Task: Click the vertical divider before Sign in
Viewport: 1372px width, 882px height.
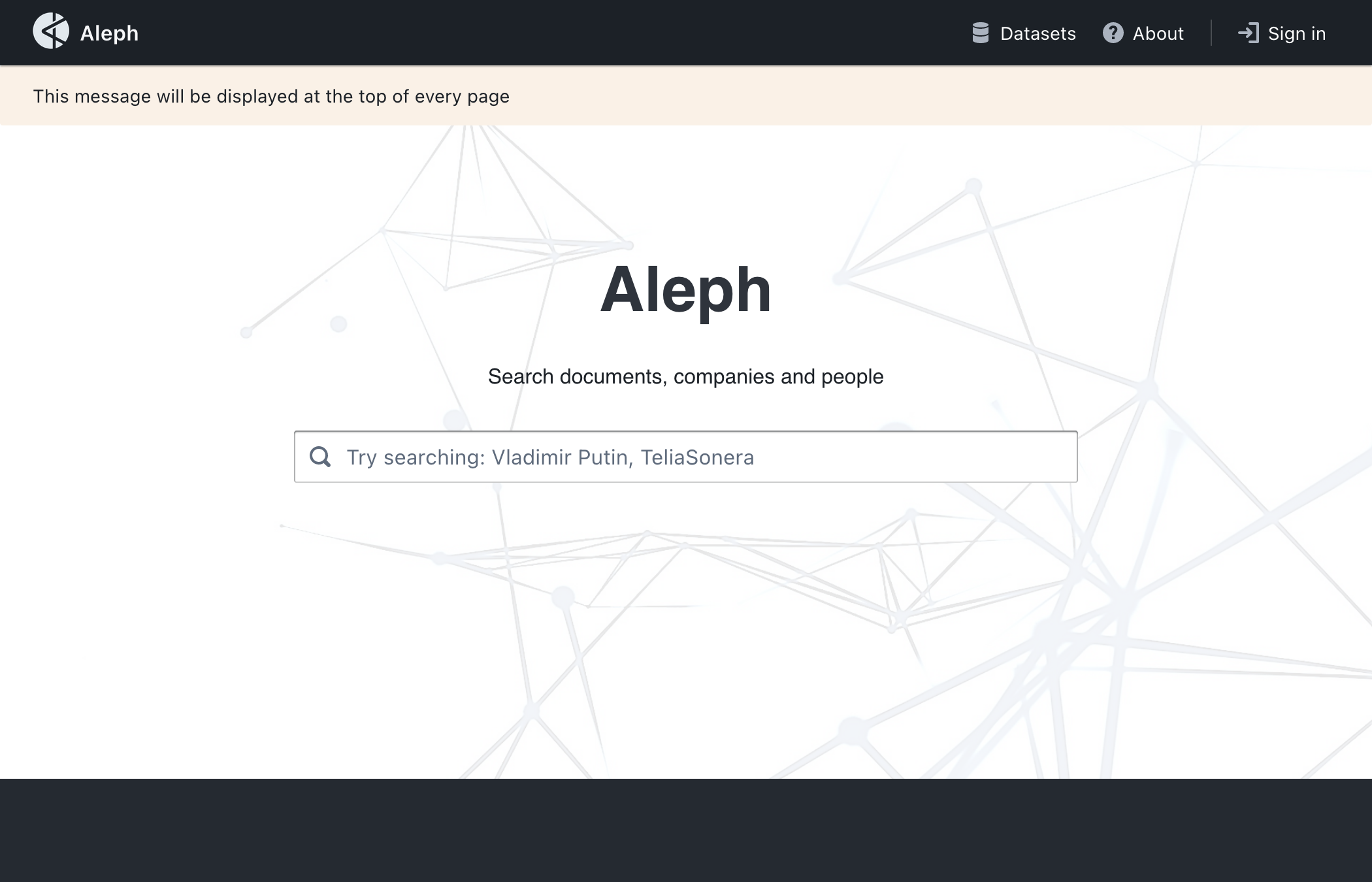Action: (1211, 33)
